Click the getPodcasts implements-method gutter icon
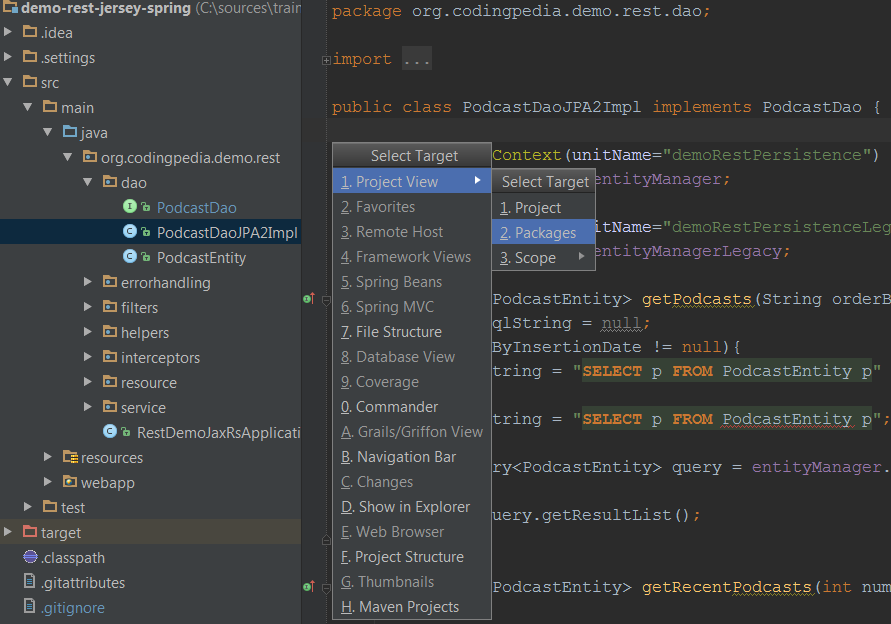891x624 pixels. (309, 298)
